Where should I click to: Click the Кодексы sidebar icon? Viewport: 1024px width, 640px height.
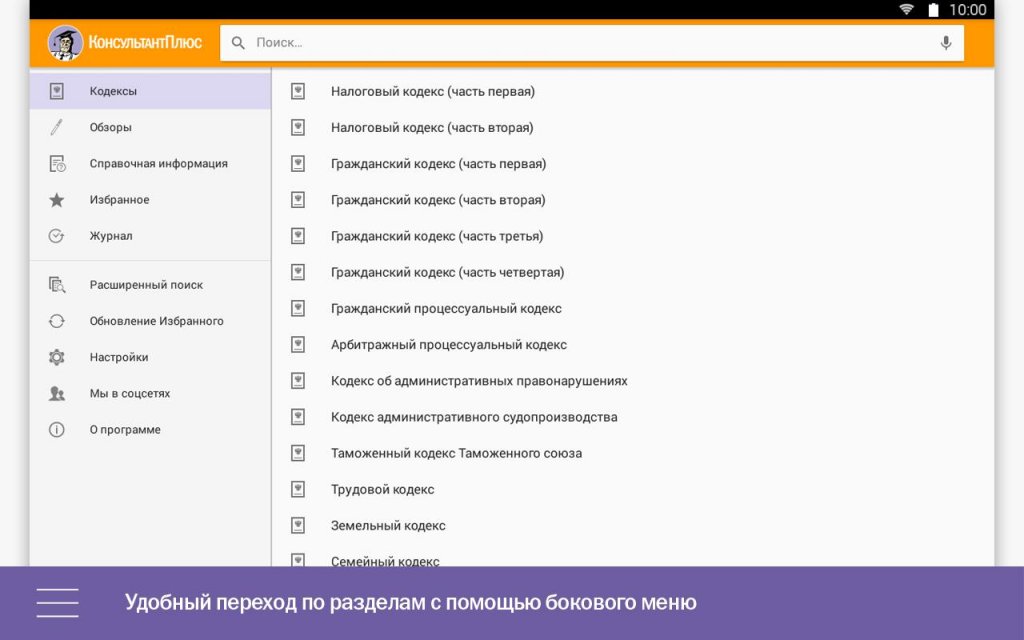coord(57,91)
